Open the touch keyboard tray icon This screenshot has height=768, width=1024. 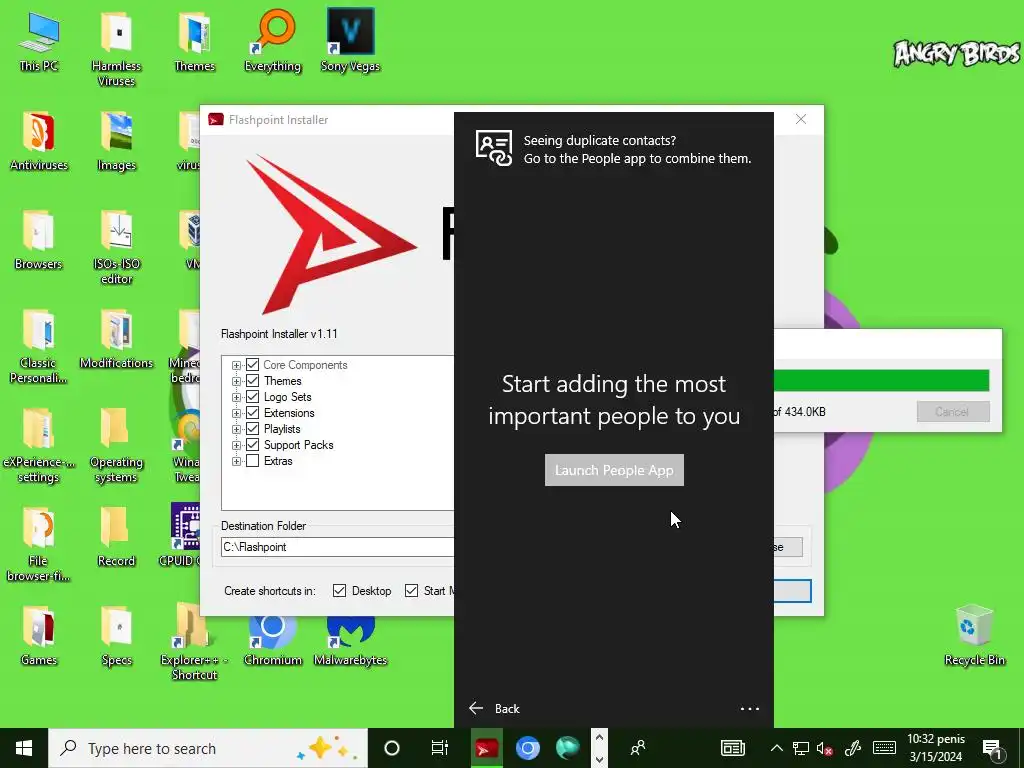[884, 748]
